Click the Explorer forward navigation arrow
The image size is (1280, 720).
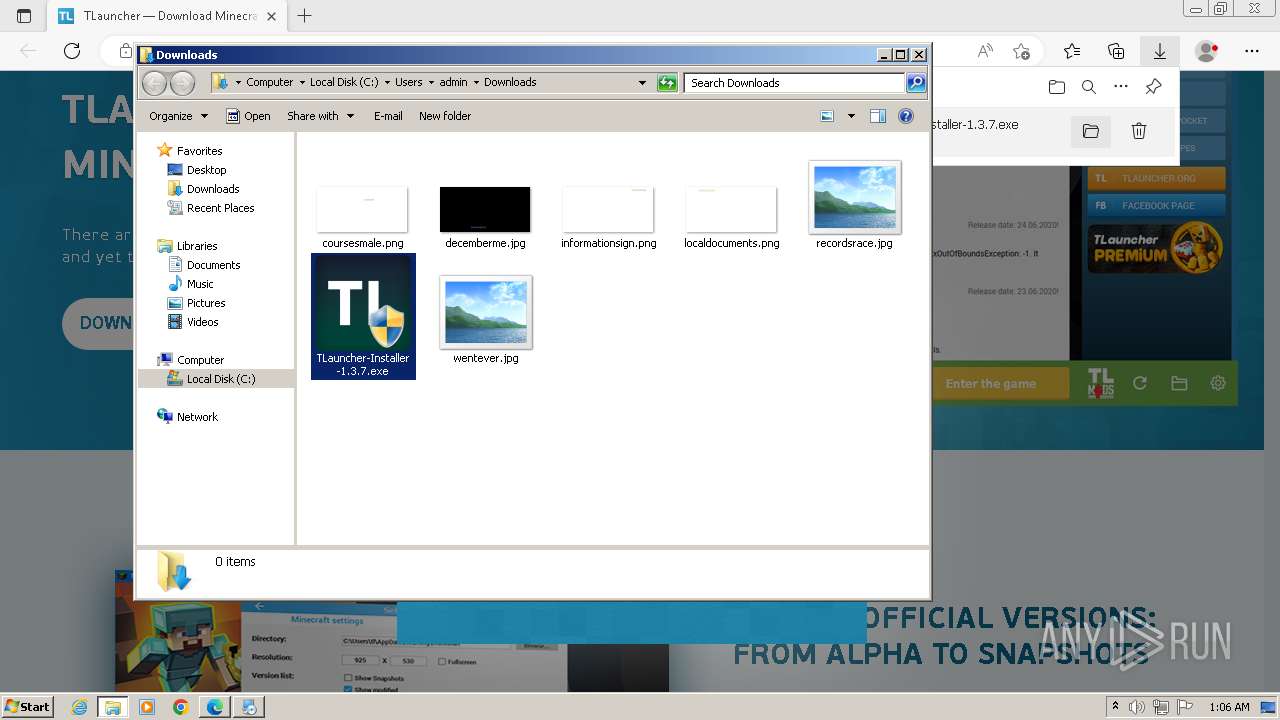pos(182,83)
